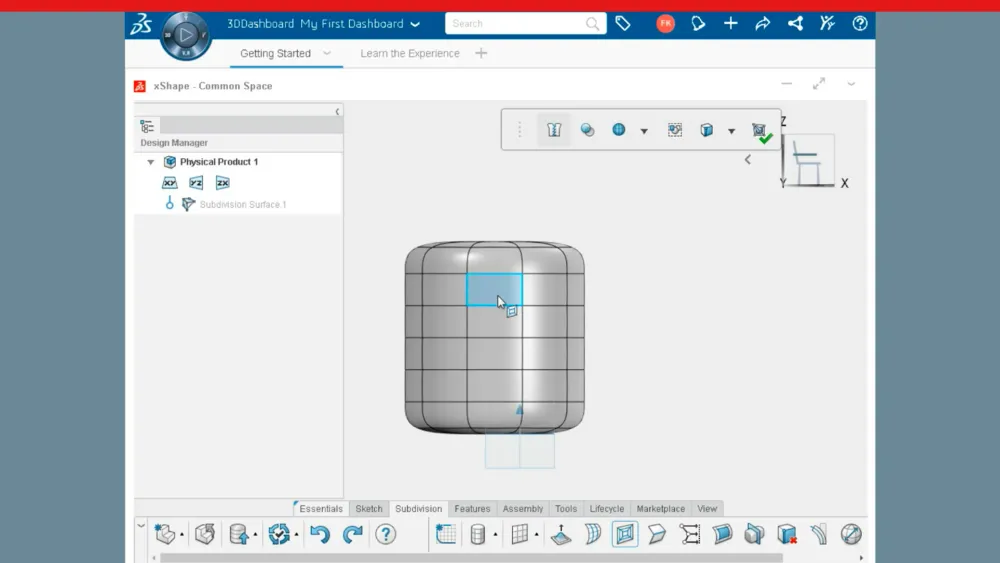
Task: Open the three-node network share icon
Action: 795,24
